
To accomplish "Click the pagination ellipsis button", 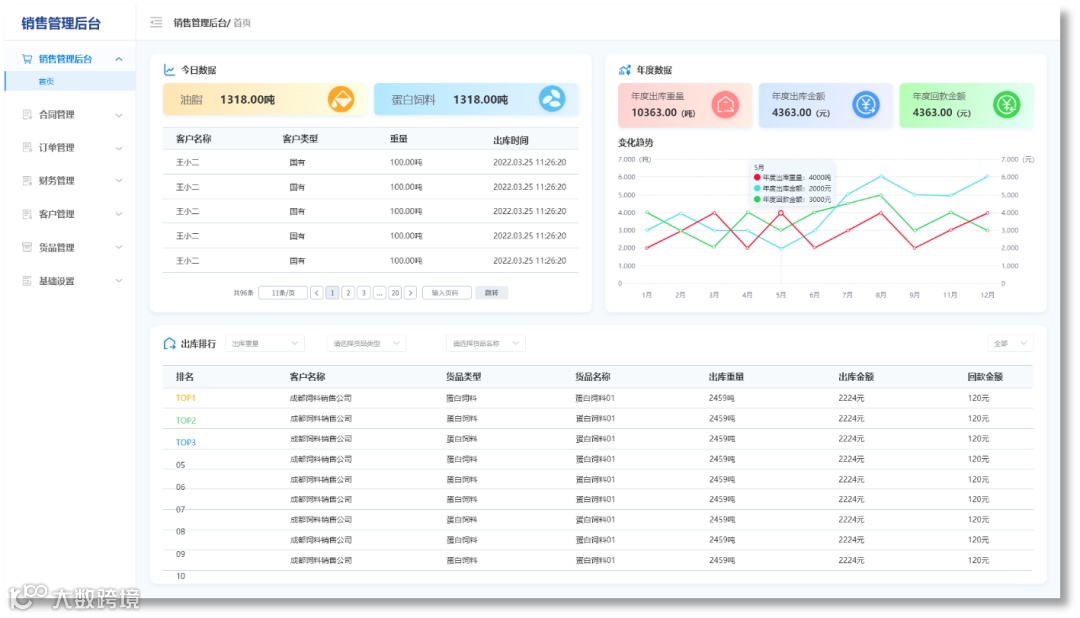I will [380, 293].
